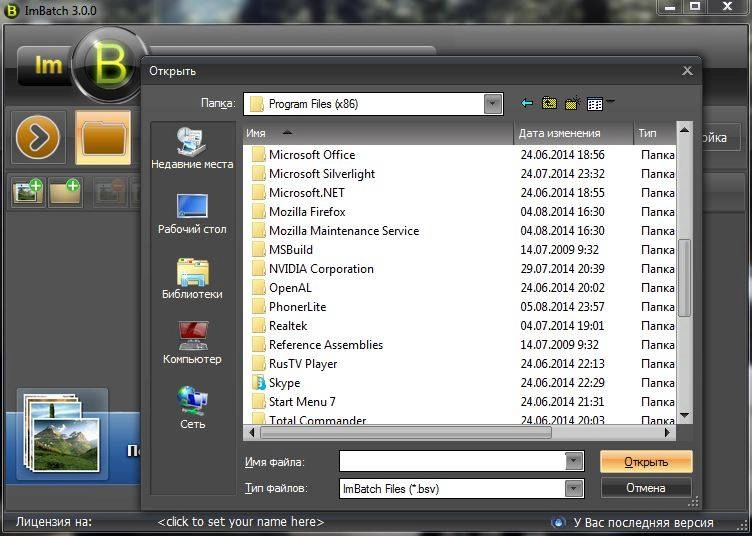752x536 pixels.
Task: Open Компьютер in places bar
Action: [192, 343]
